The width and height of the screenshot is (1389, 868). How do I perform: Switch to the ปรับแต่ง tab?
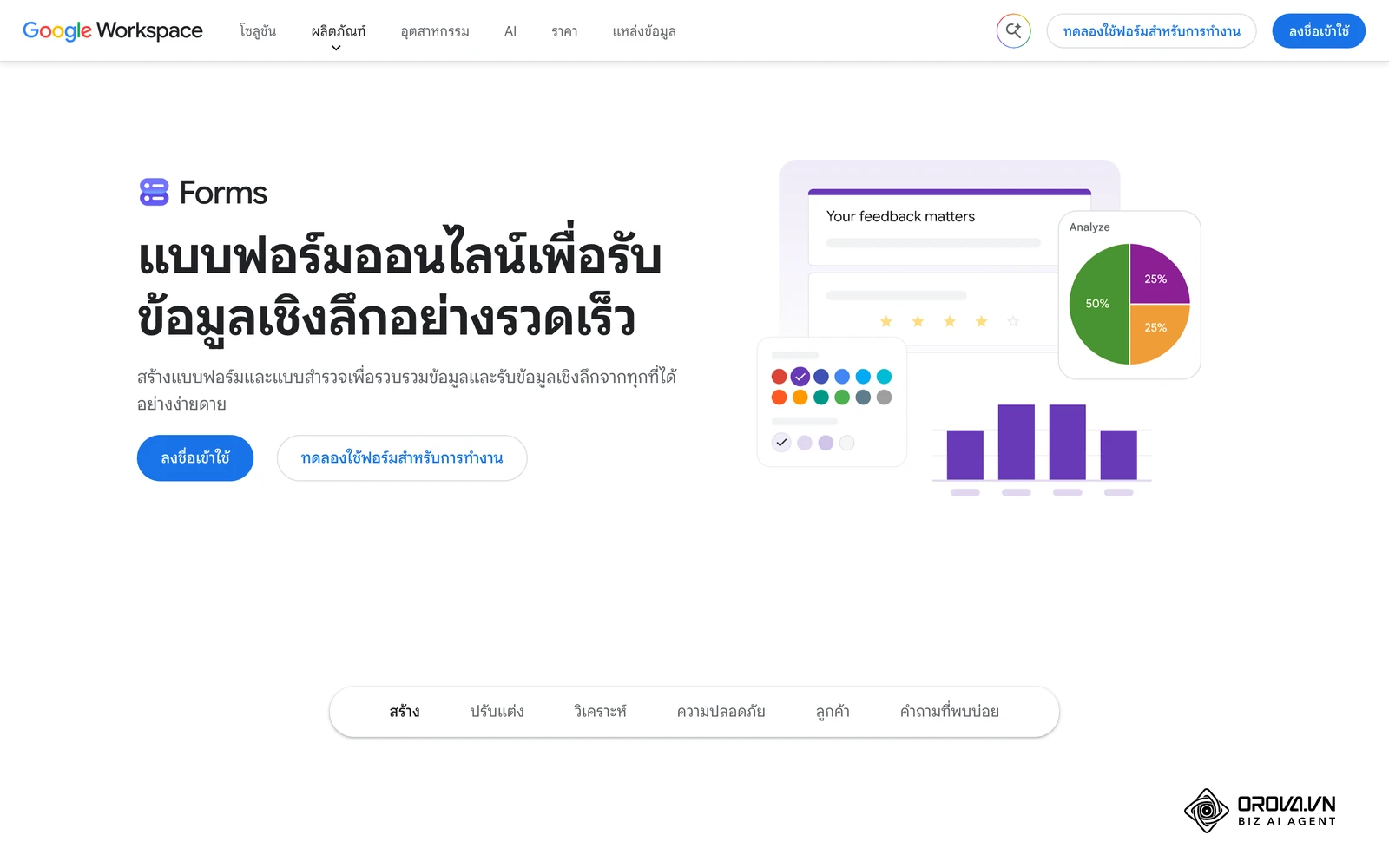(497, 712)
